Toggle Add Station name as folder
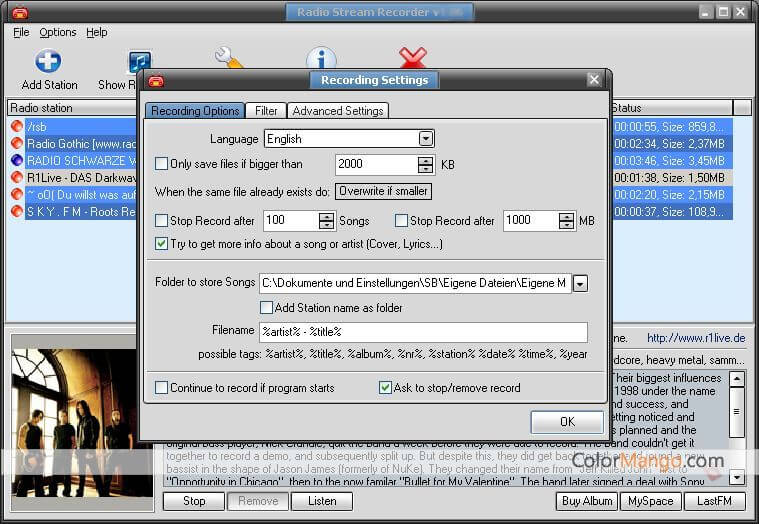The width and height of the screenshot is (759, 524). pyautogui.click(x=267, y=308)
